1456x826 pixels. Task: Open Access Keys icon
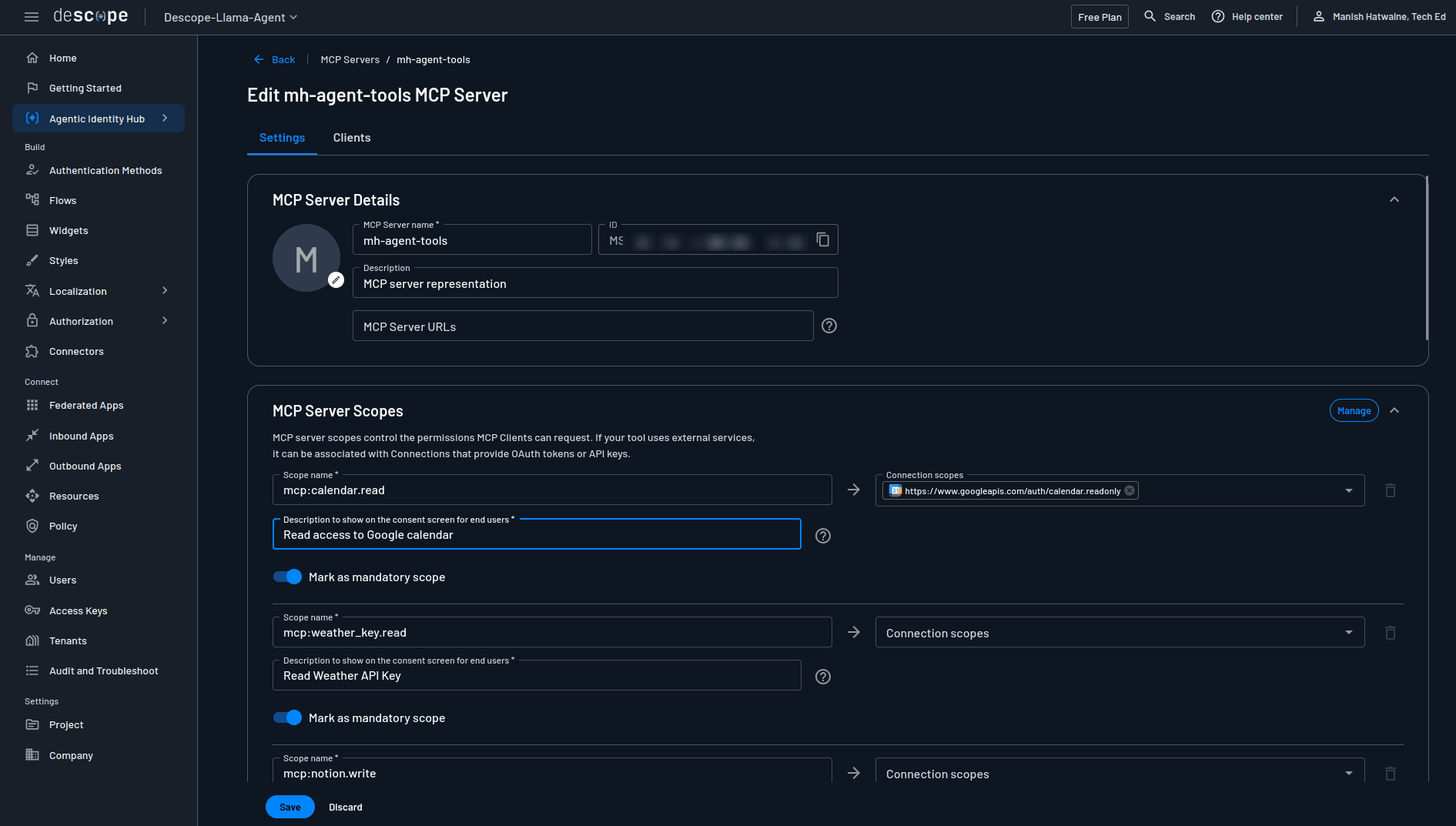coord(32,610)
